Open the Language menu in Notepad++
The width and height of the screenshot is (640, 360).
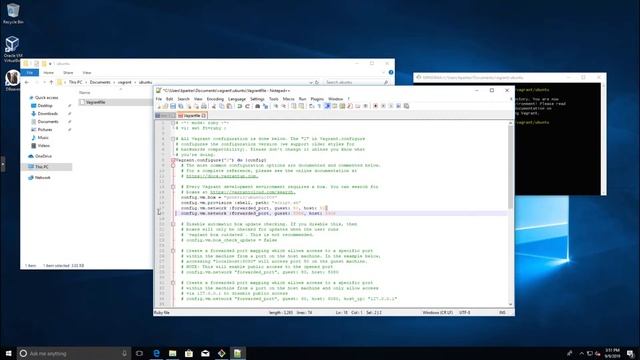(237, 99)
